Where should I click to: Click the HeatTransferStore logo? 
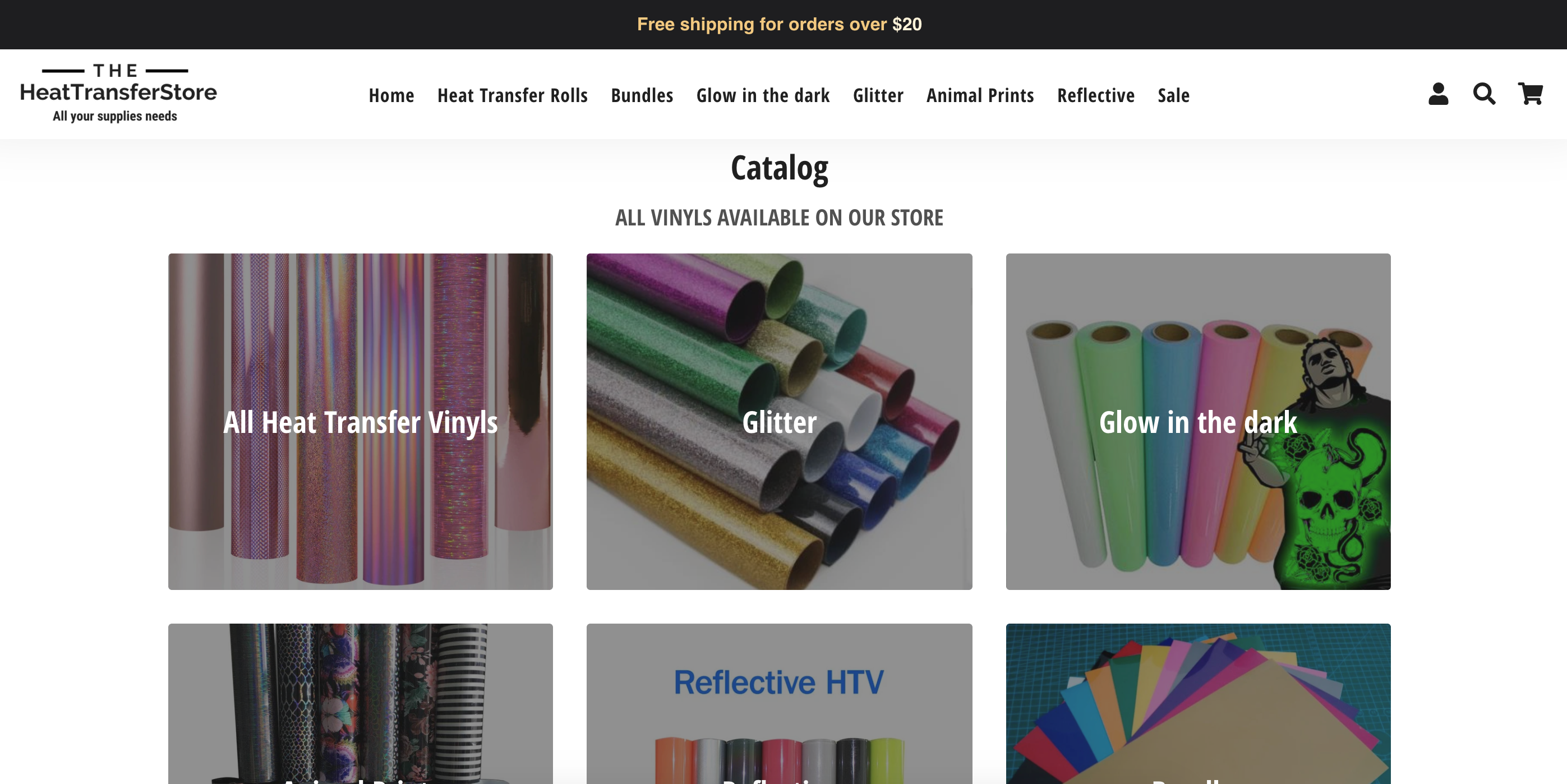[118, 93]
